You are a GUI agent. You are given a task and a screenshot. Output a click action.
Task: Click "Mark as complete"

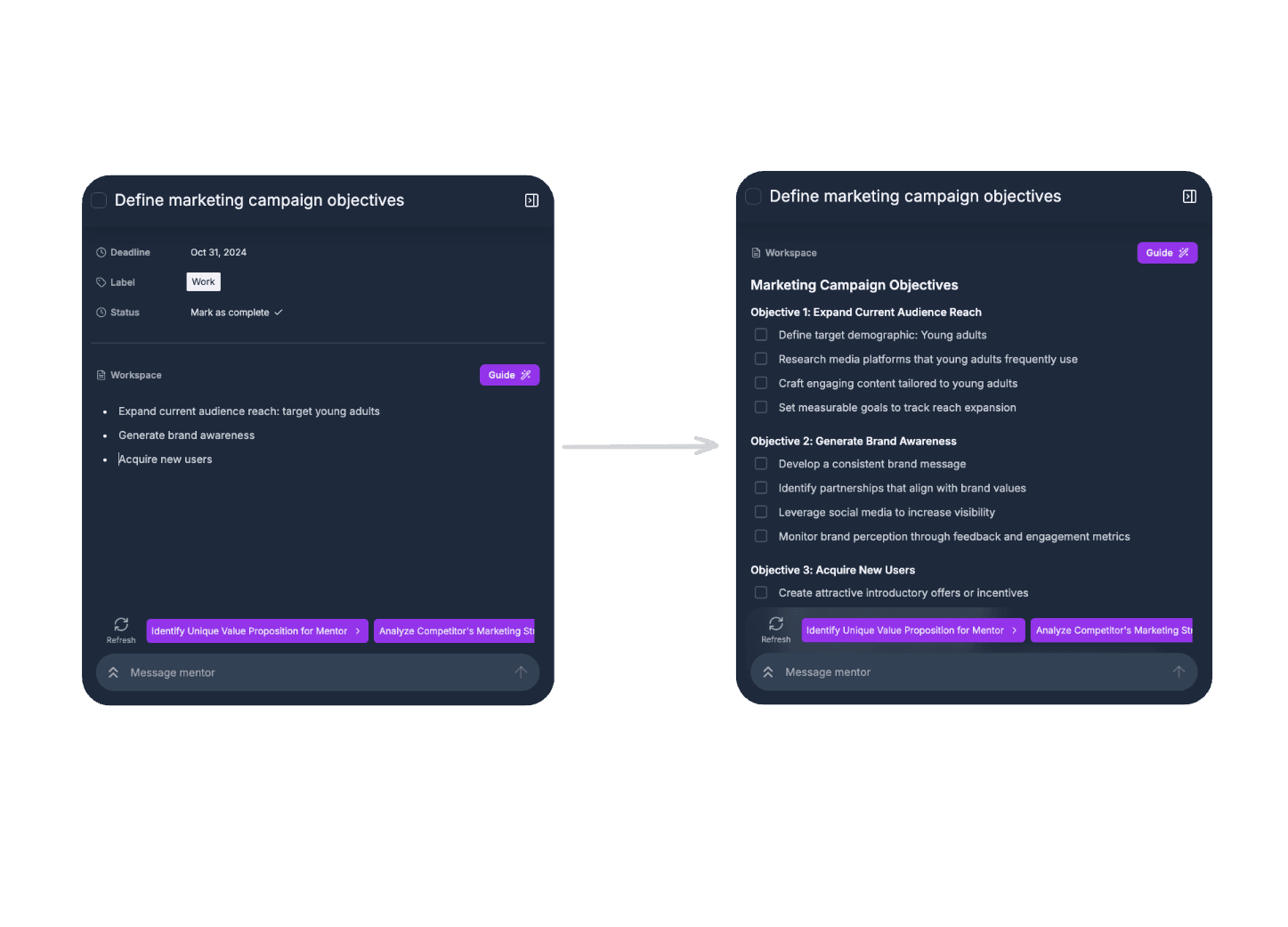(230, 312)
